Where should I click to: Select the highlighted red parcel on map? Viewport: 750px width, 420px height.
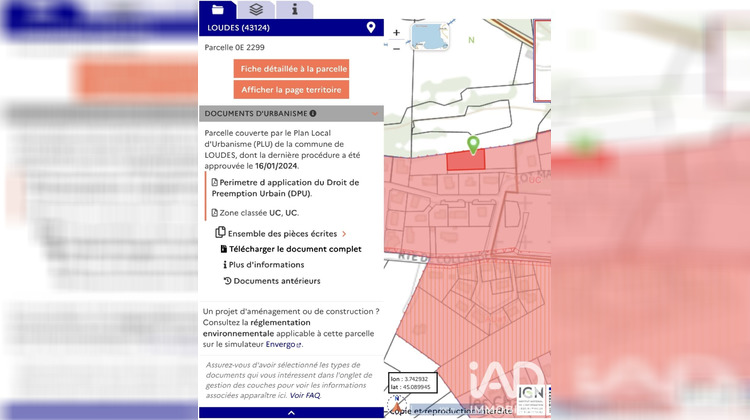[465, 161]
